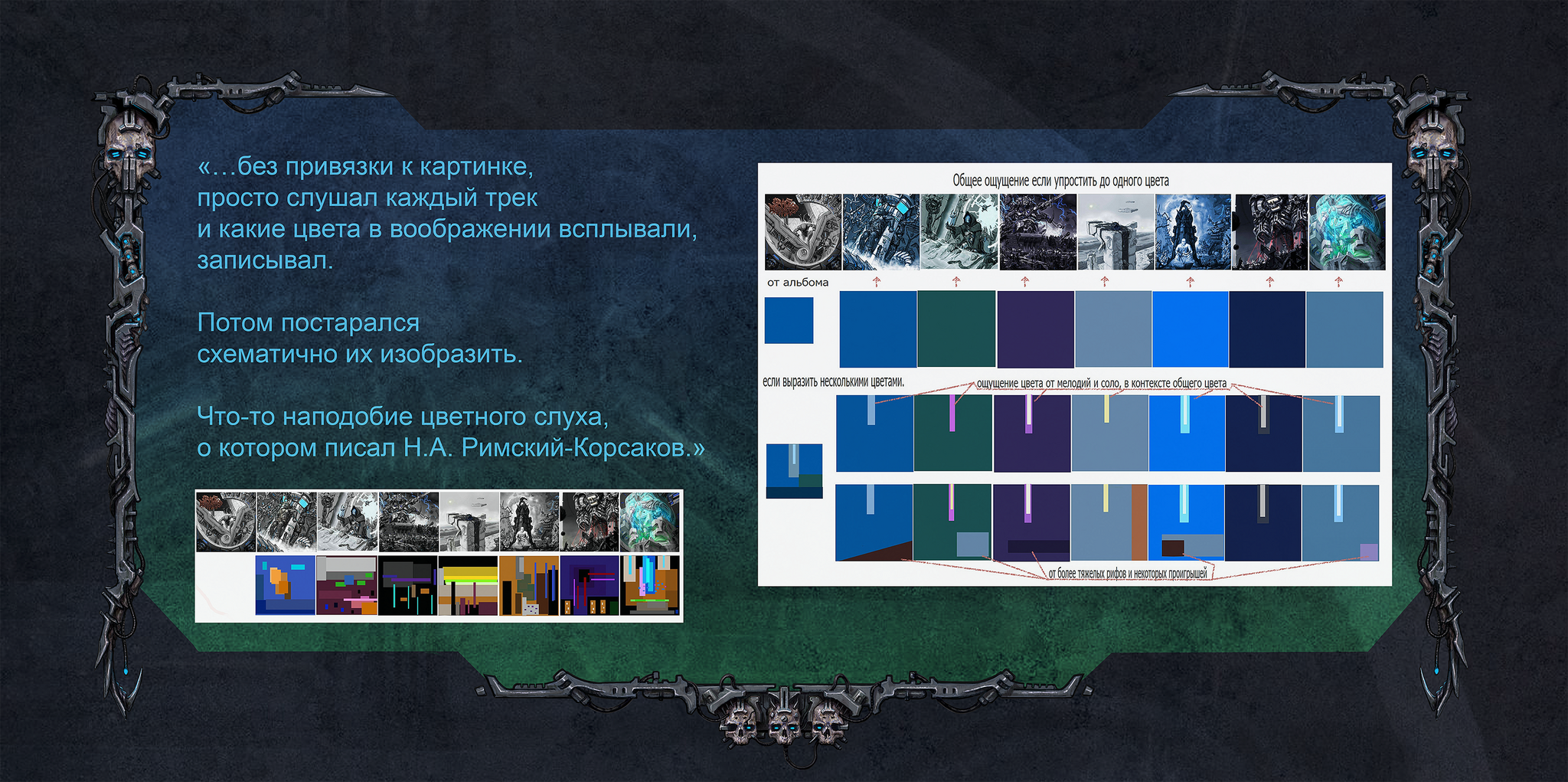Screen dimensions: 1568x782
Task: Choose the middle-row purple swatch with pink stripe
Action: coord(1032,434)
